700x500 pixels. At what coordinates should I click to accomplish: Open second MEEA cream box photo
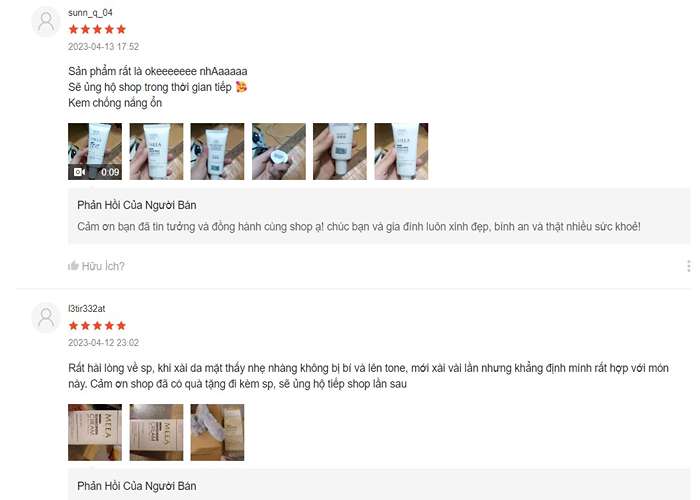coord(156,432)
